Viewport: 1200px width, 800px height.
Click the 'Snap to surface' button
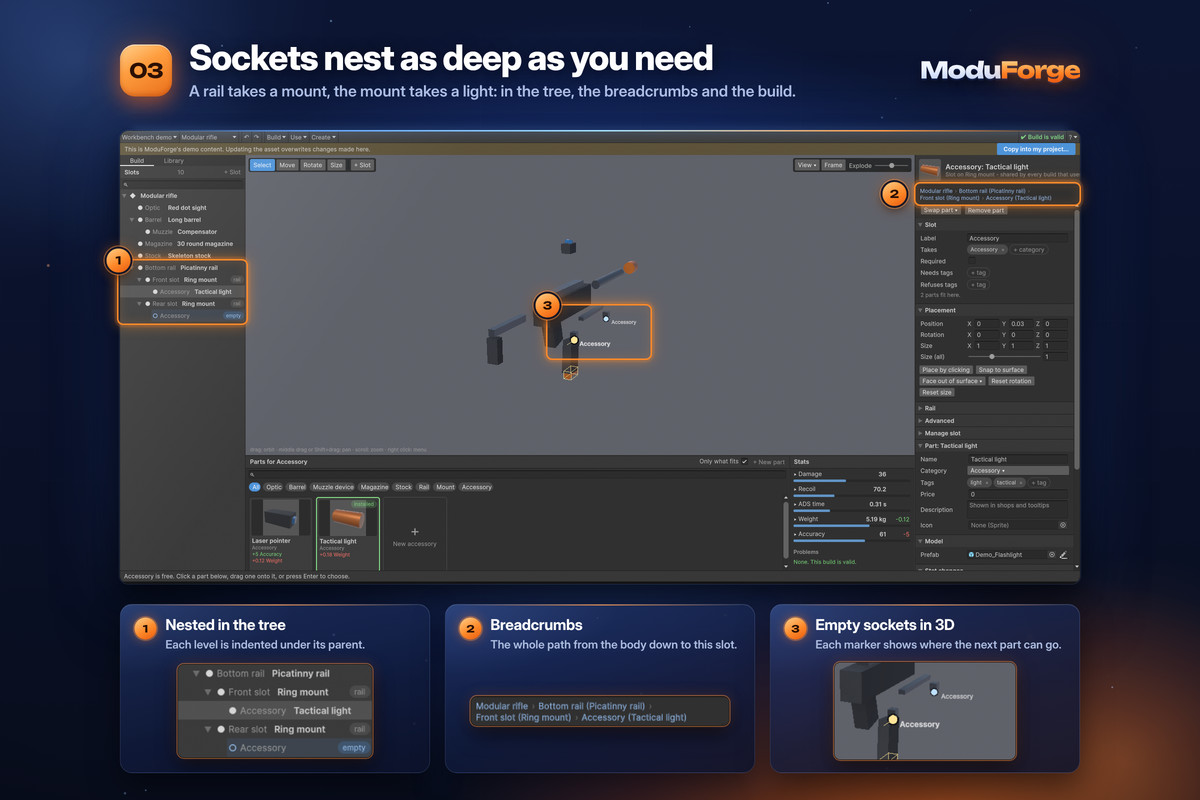click(1001, 370)
